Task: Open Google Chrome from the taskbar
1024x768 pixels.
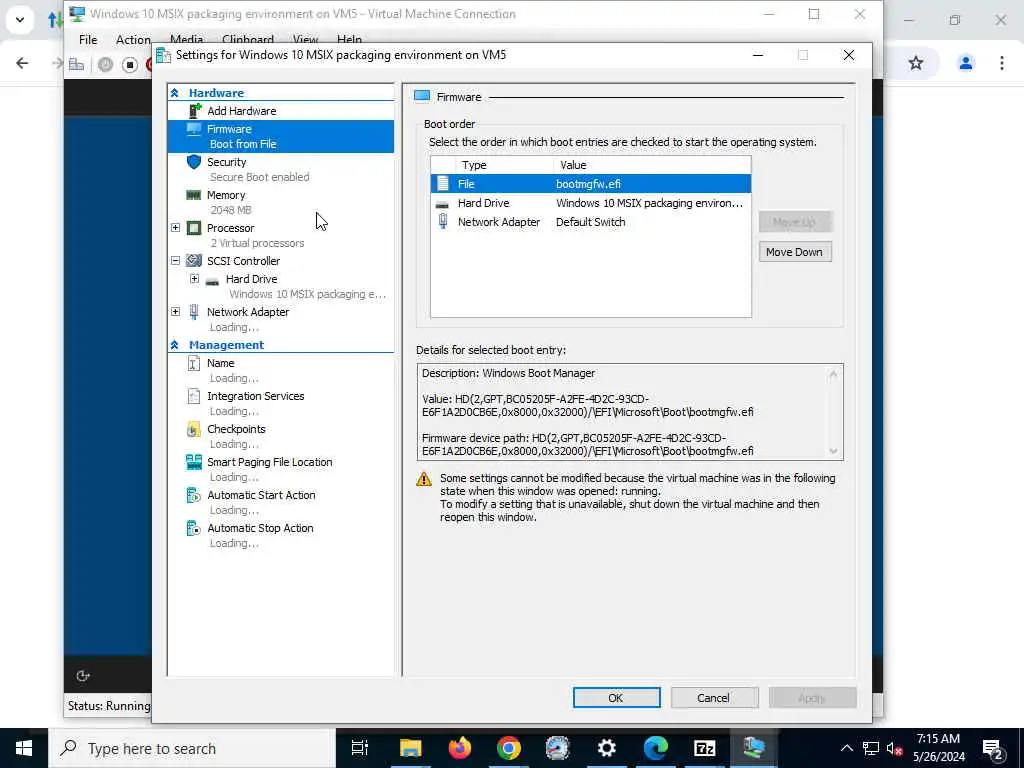Action: (x=509, y=748)
